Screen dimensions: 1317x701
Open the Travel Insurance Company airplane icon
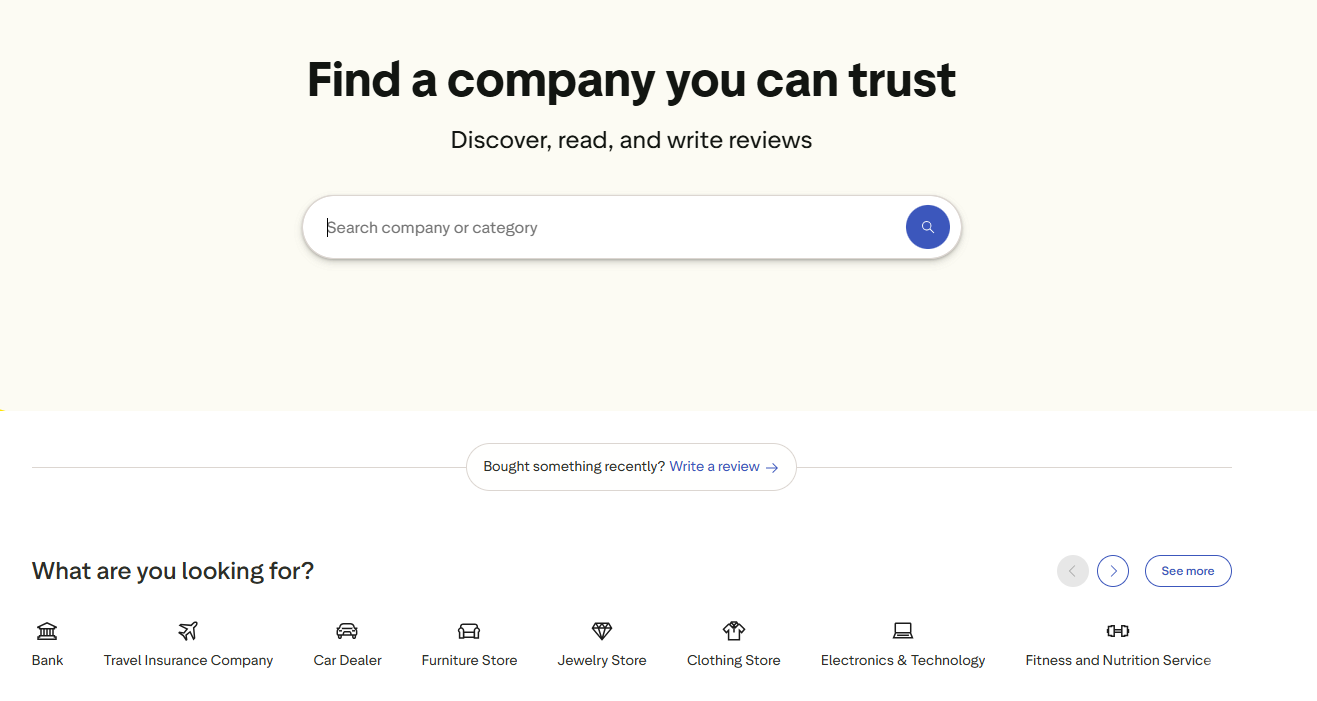pyautogui.click(x=188, y=631)
